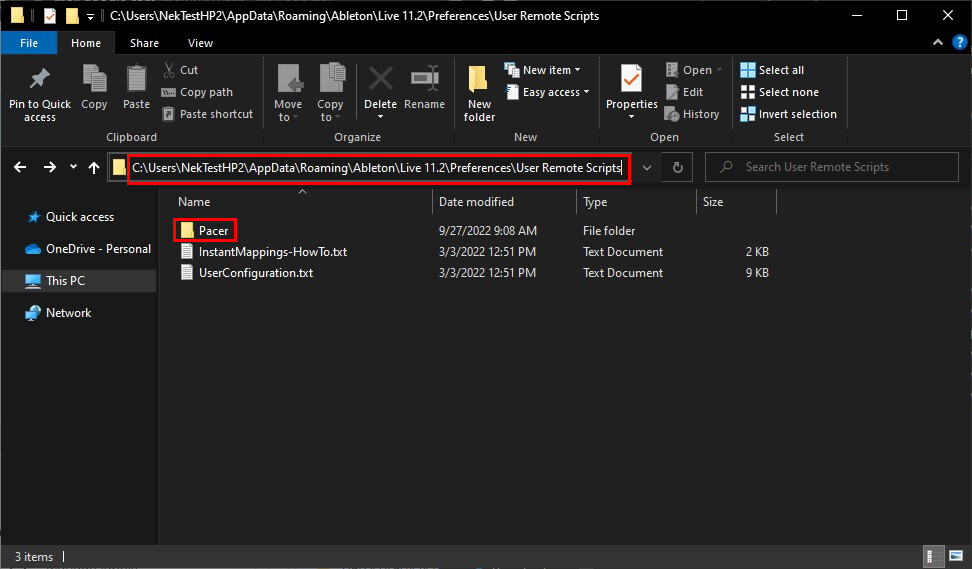This screenshot has width=972, height=569.
Task: Click the Cut scissors command
Action: coord(180,70)
